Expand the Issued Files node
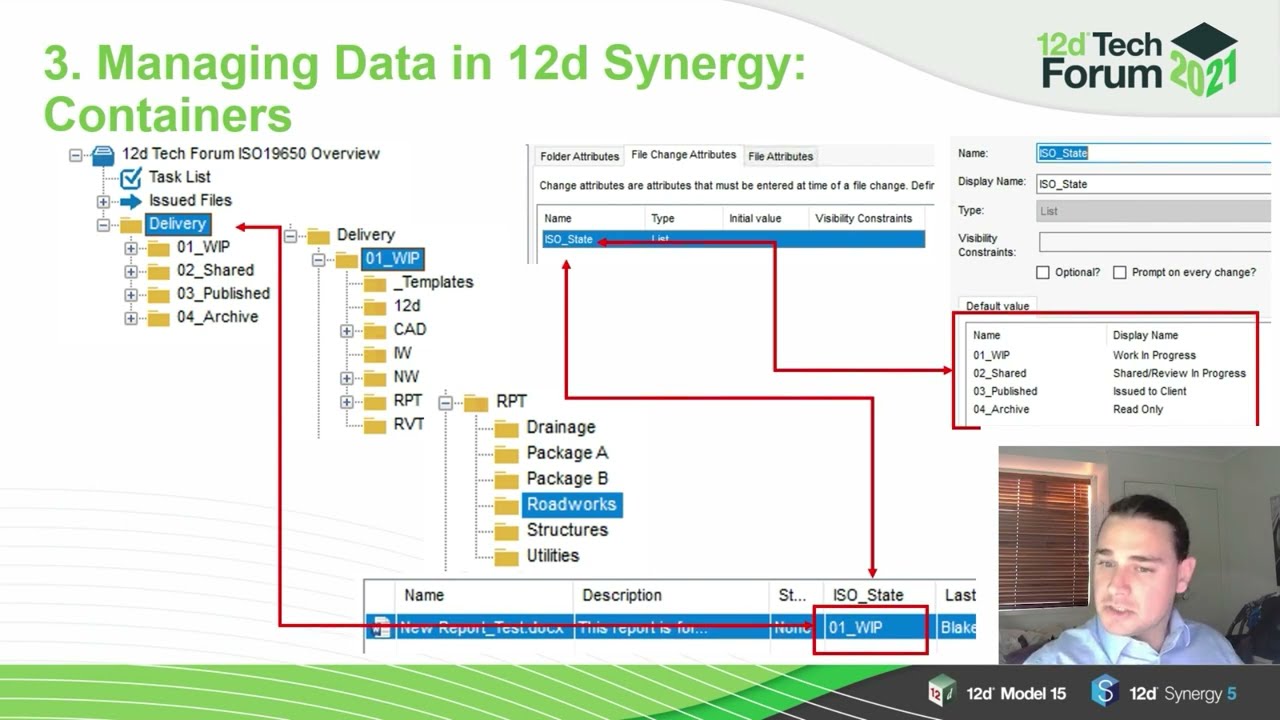The width and height of the screenshot is (1280, 720). (103, 201)
